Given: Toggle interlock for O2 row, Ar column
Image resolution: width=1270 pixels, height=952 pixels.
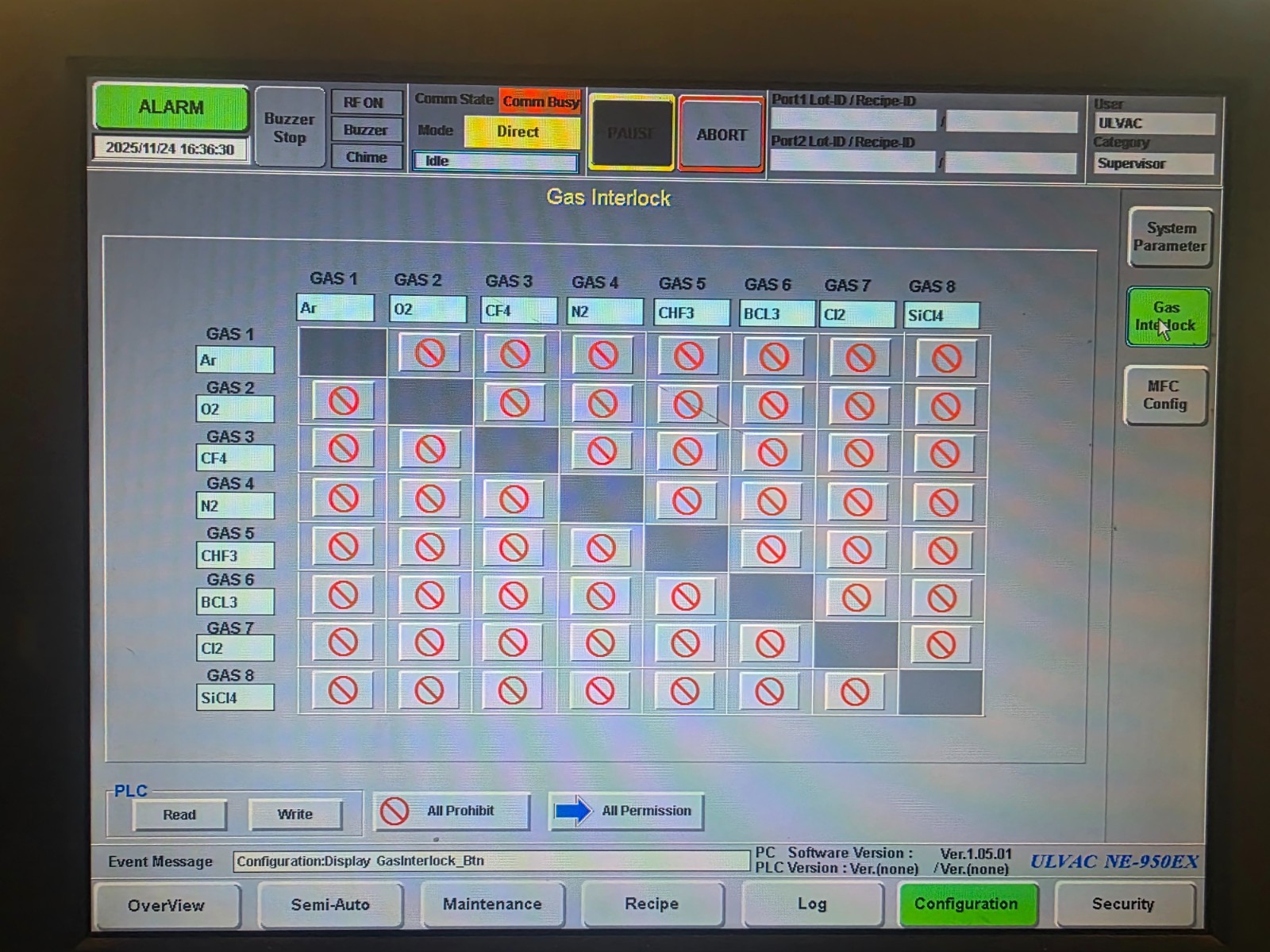Looking at the screenshot, I should pyautogui.click(x=344, y=401).
